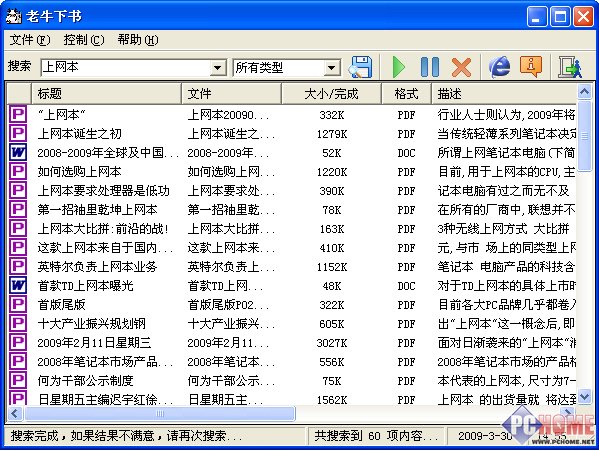Select file name 首版尾版P02...
The height and width of the screenshot is (451, 599).
[x=228, y=305]
